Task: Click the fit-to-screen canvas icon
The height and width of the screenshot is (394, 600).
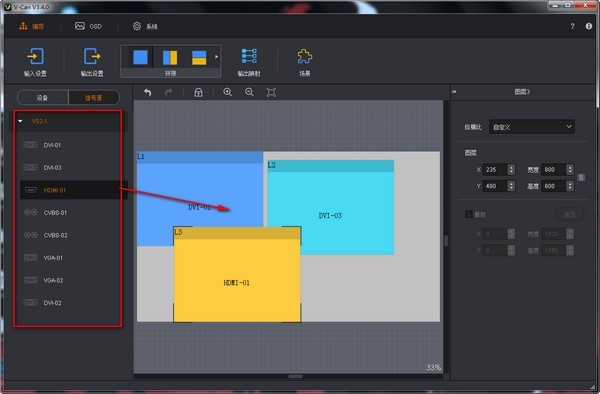Action: (x=271, y=92)
